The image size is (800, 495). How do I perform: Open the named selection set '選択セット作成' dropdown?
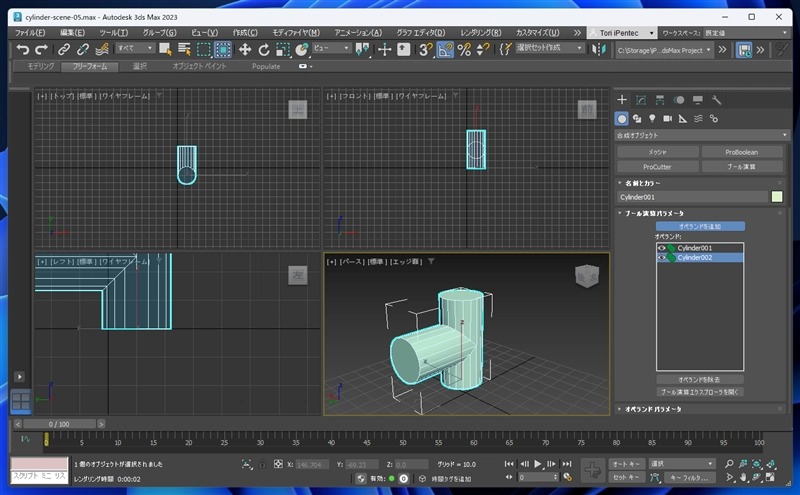(549, 47)
